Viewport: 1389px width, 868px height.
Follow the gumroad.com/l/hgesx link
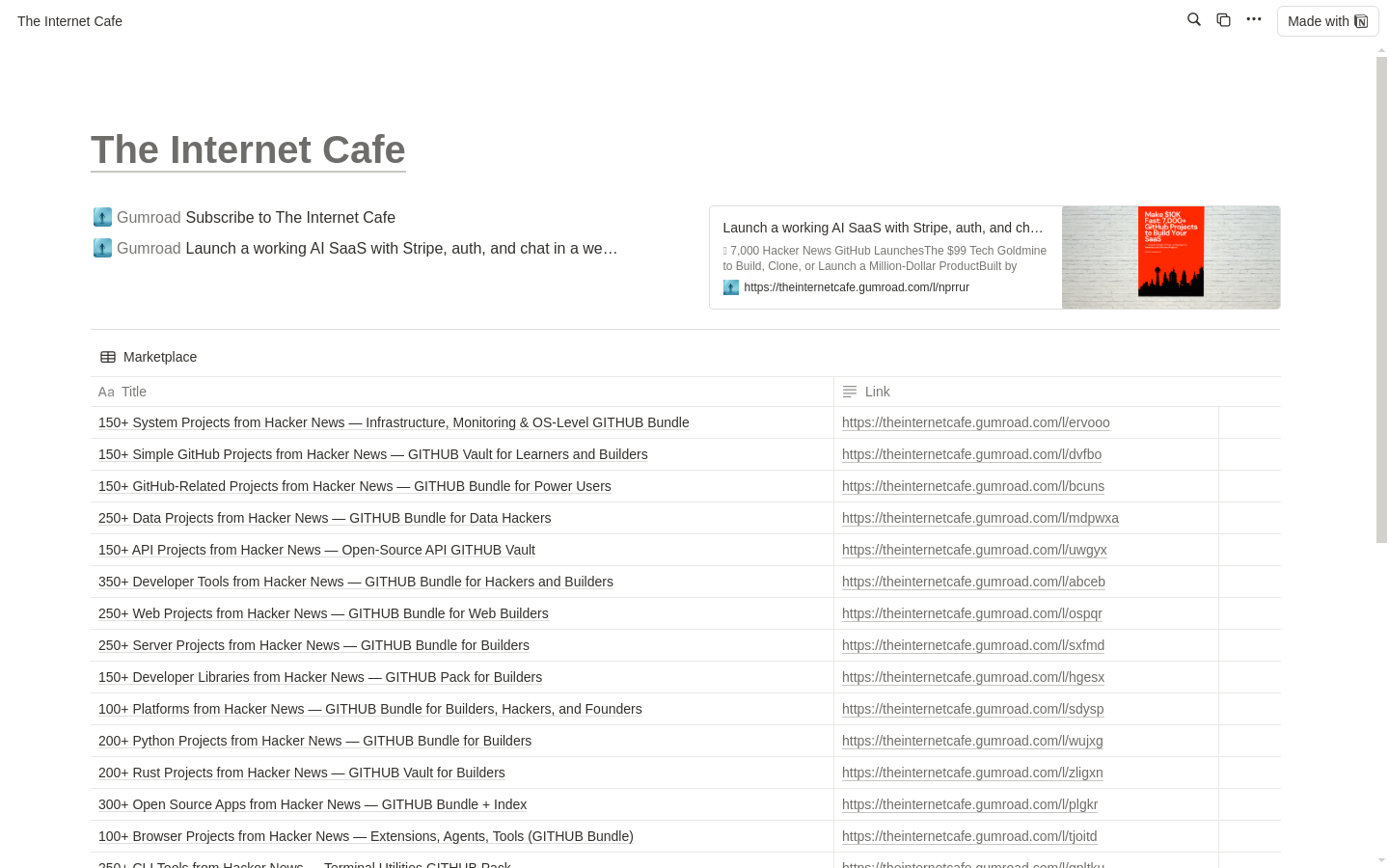(973, 677)
